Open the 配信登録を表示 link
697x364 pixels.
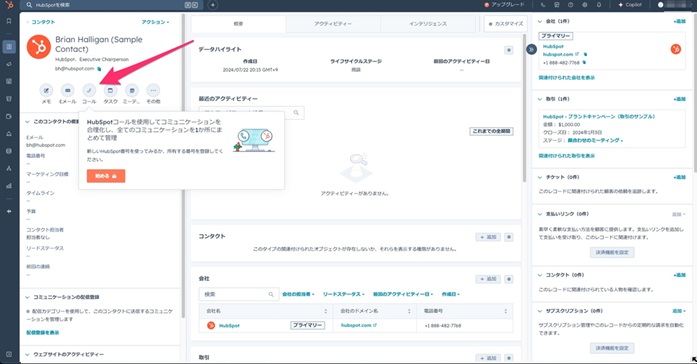coord(43,332)
